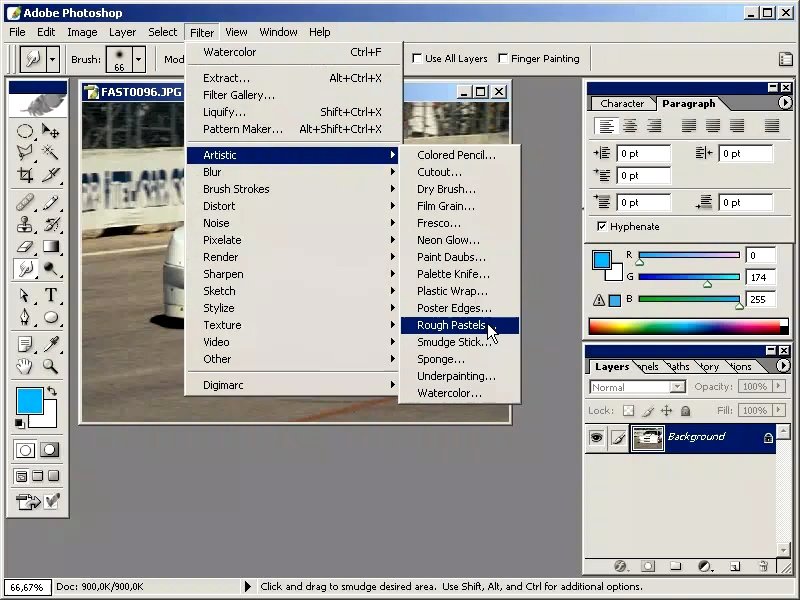The width and height of the screenshot is (800, 600).
Task: Open the Fill slider arrow
Action: tap(779, 410)
